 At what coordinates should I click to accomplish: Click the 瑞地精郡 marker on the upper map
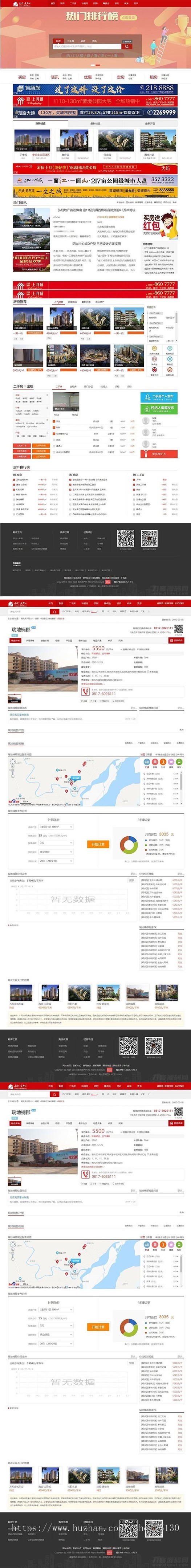(x=75, y=778)
